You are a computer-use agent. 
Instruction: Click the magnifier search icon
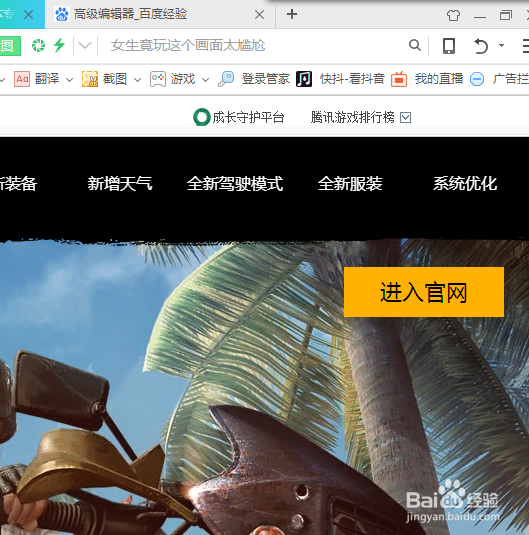pos(415,45)
